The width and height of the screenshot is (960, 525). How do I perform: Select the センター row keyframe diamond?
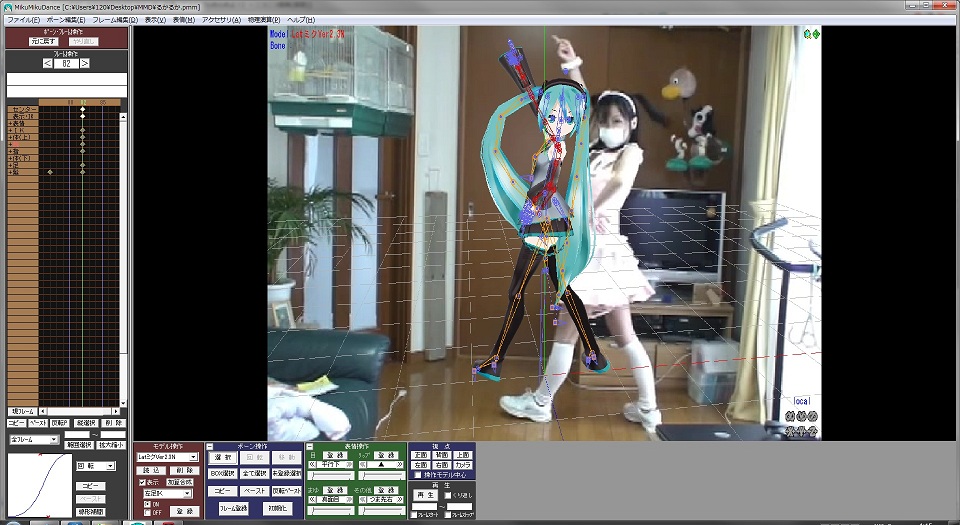83,109
